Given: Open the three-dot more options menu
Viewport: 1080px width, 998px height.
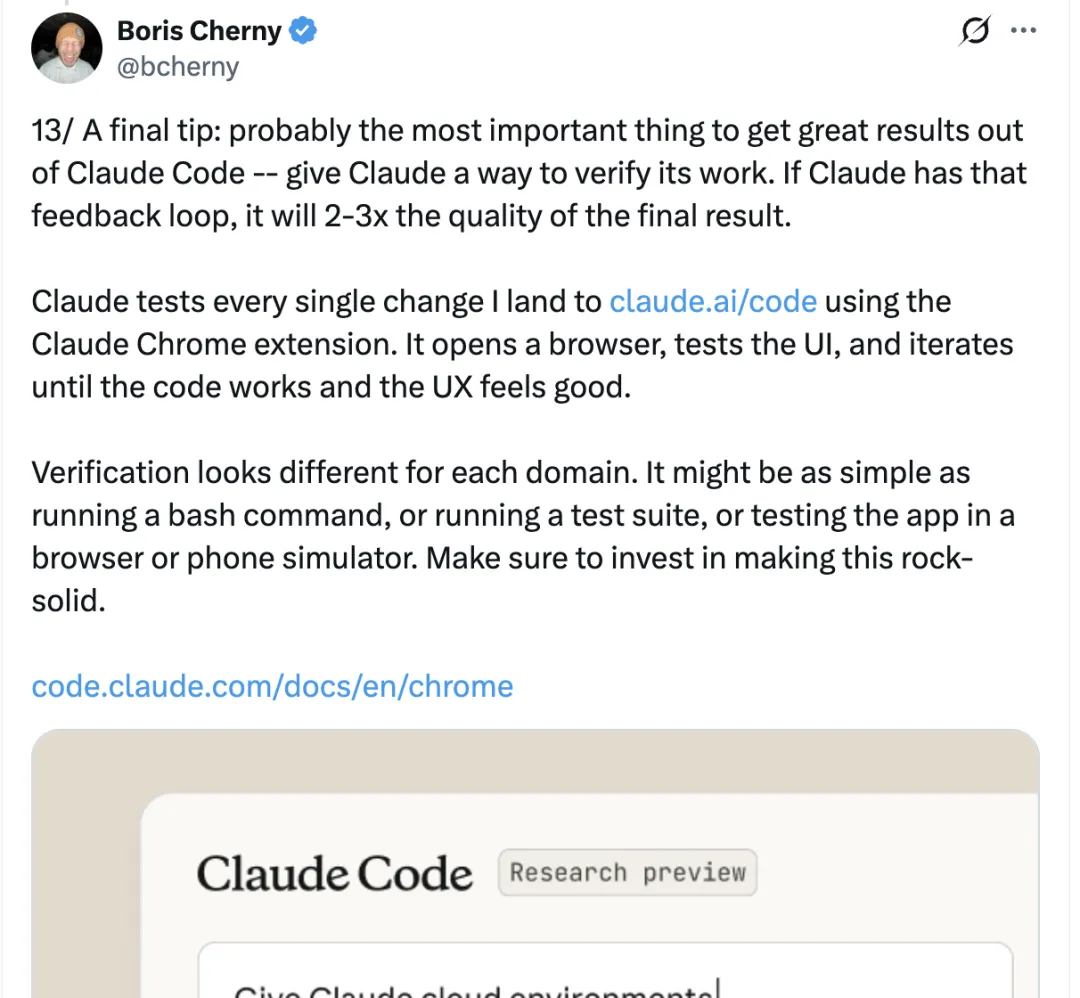Looking at the screenshot, I should point(1024,30).
